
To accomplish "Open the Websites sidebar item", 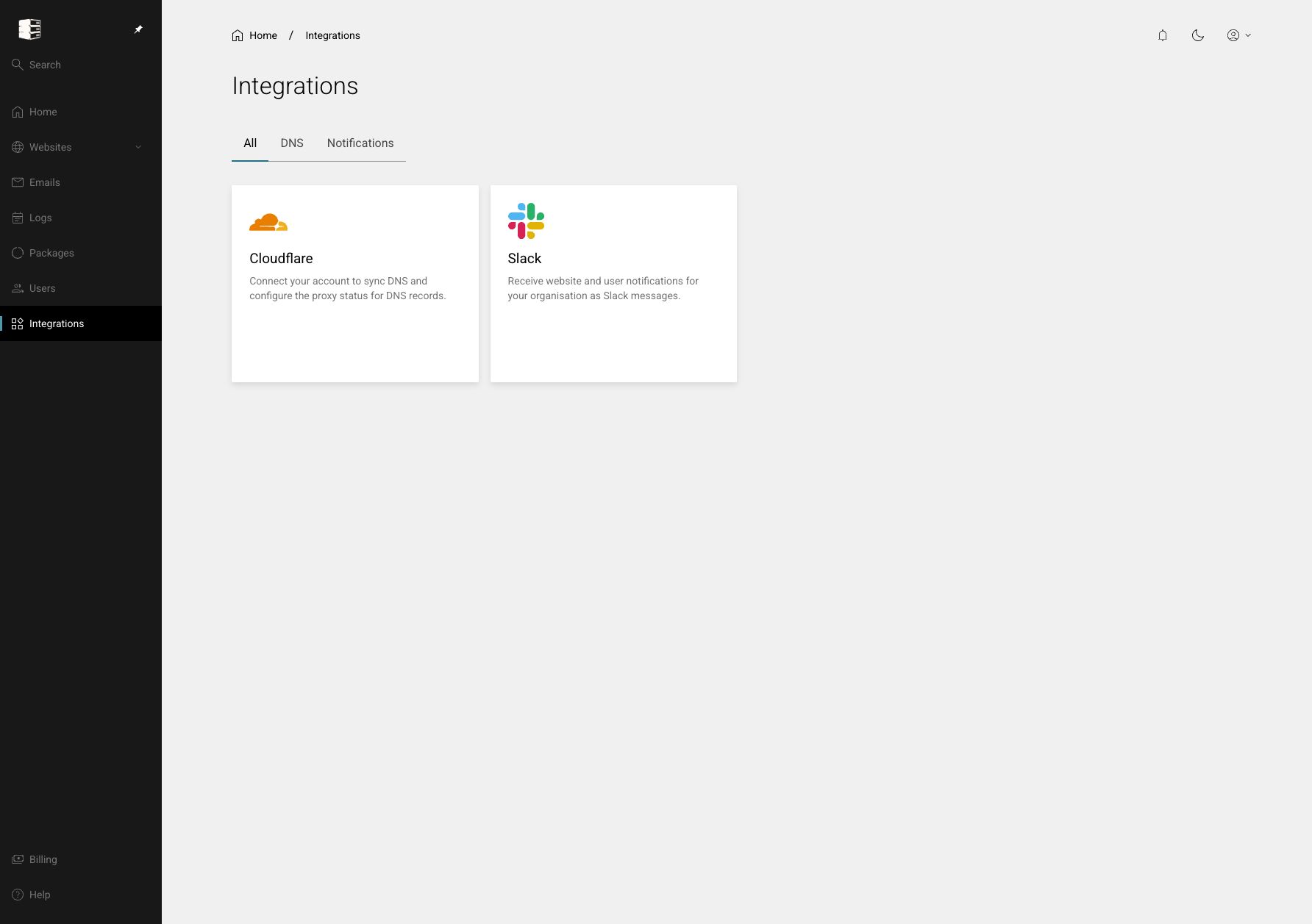I will [81, 147].
